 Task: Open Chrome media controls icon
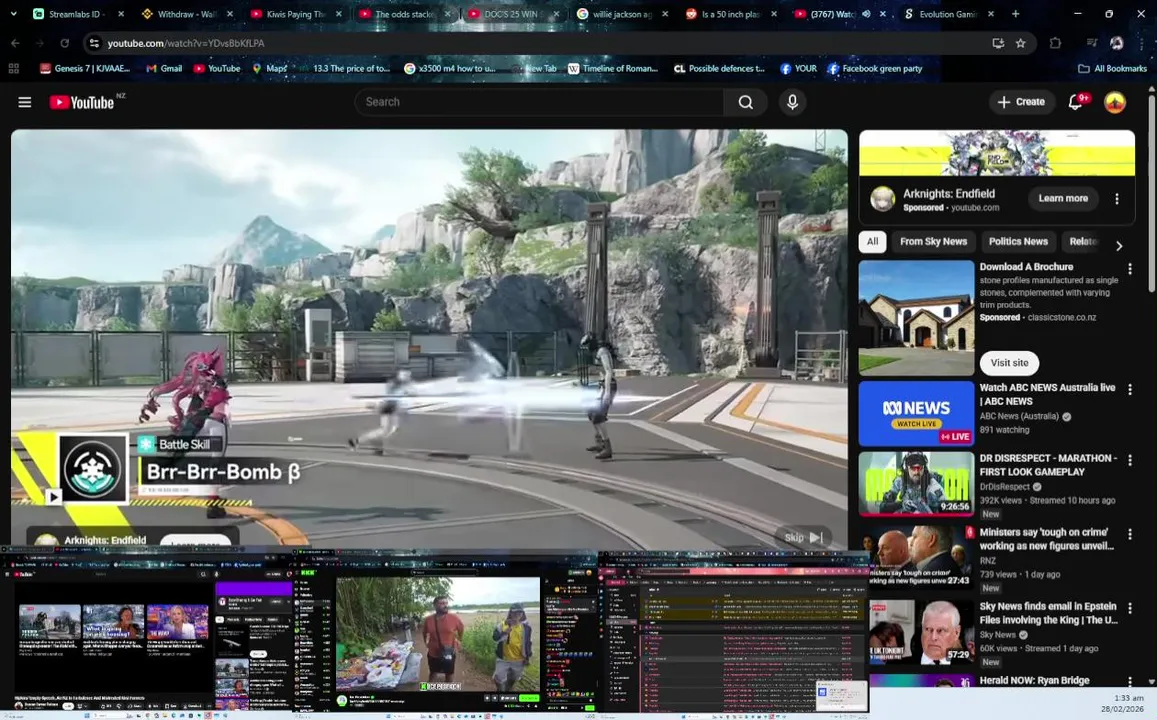click(1092, 43)
